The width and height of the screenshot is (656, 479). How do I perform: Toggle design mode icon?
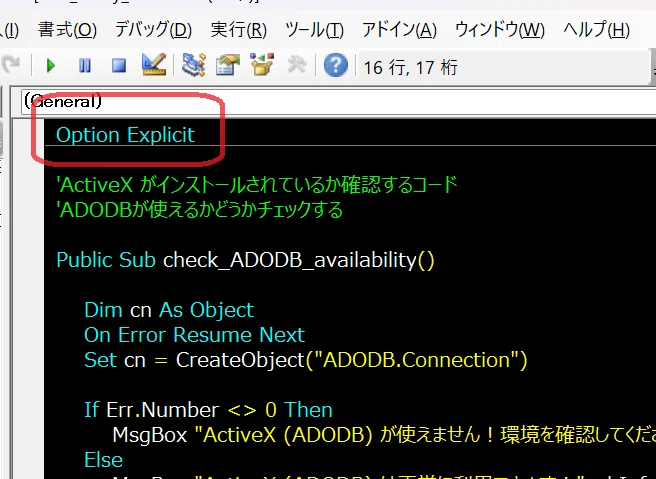(154, 65)
